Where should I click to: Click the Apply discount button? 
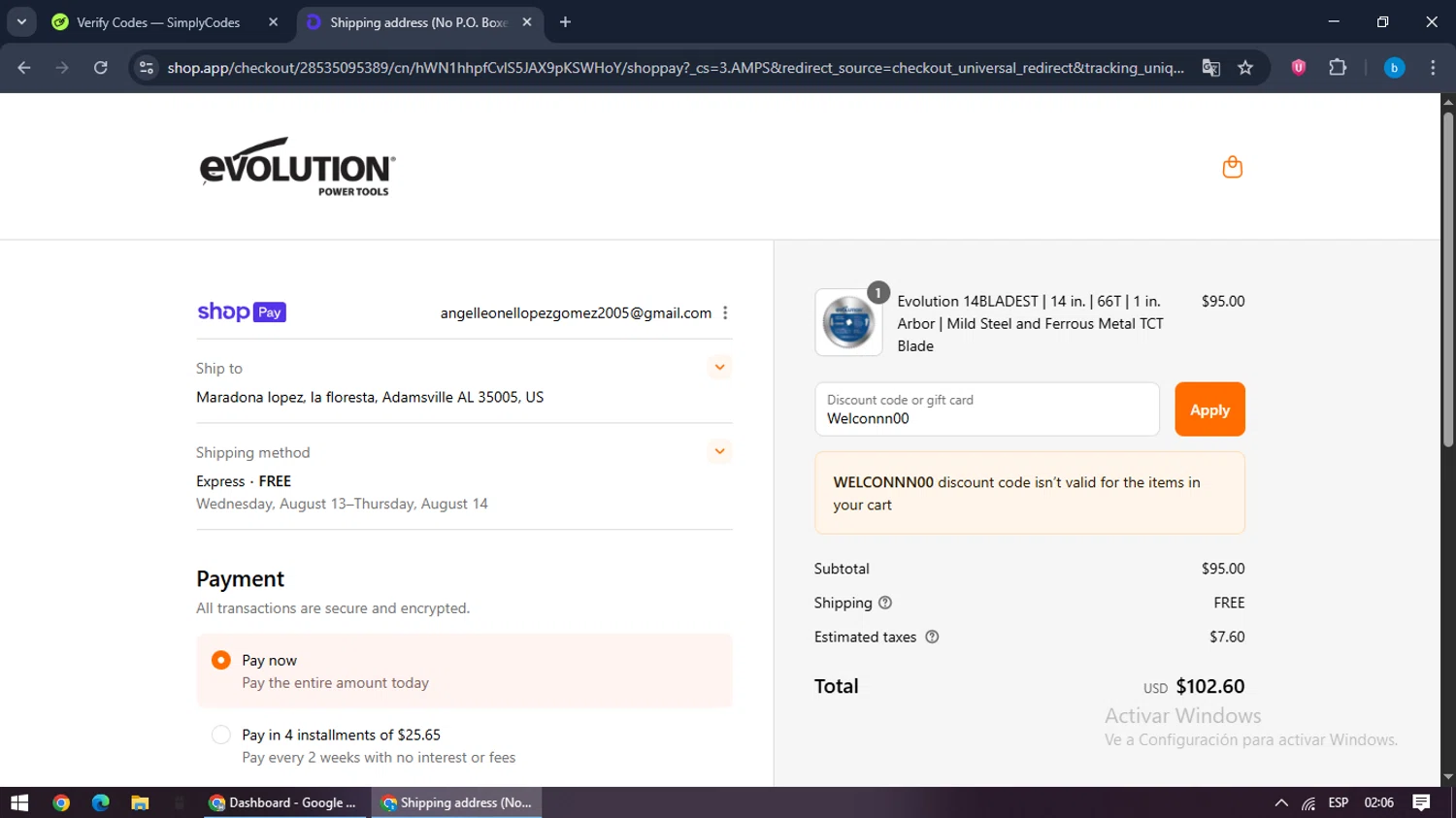point(1209,409)
